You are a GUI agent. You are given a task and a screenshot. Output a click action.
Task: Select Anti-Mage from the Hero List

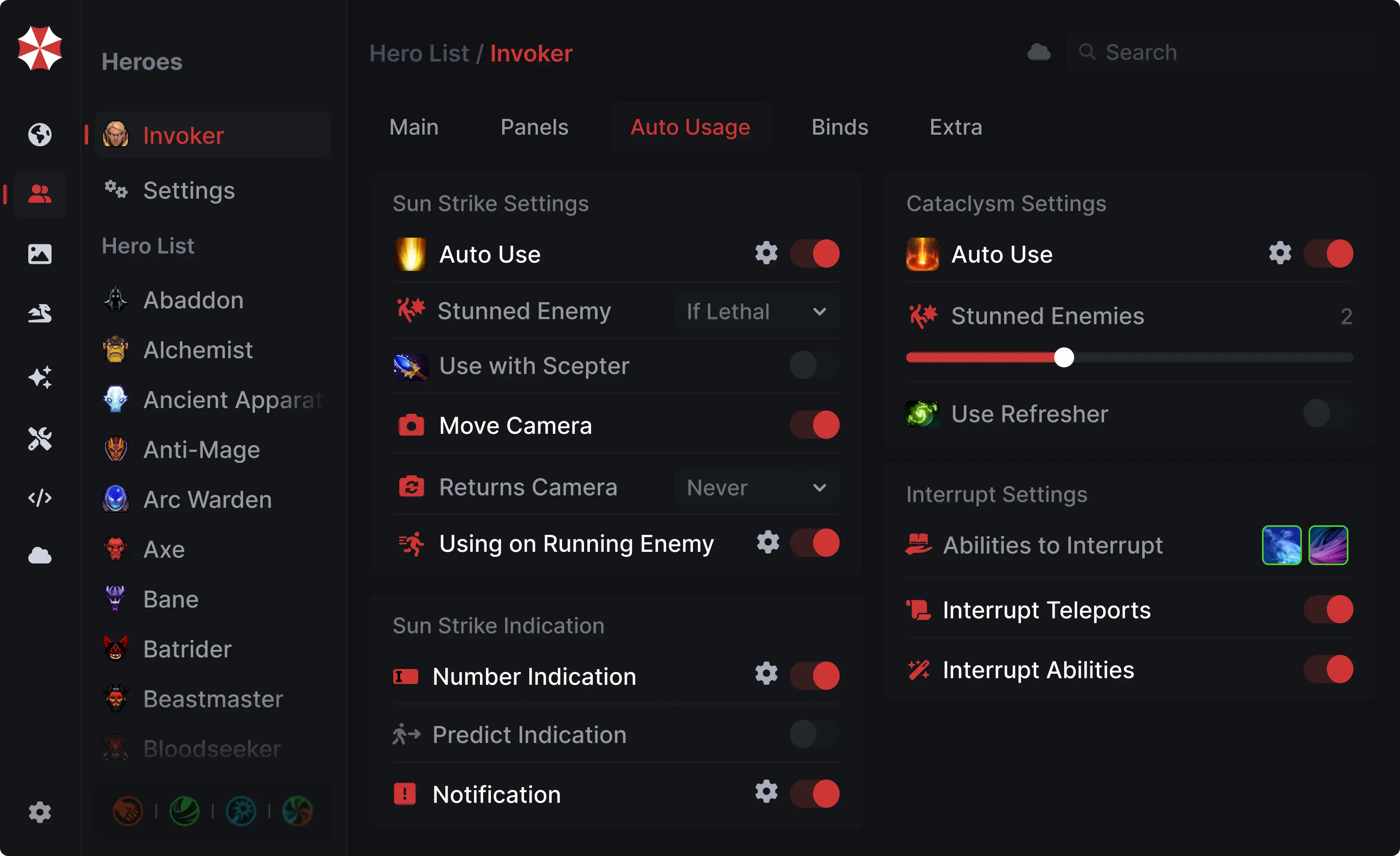[202, 450]
